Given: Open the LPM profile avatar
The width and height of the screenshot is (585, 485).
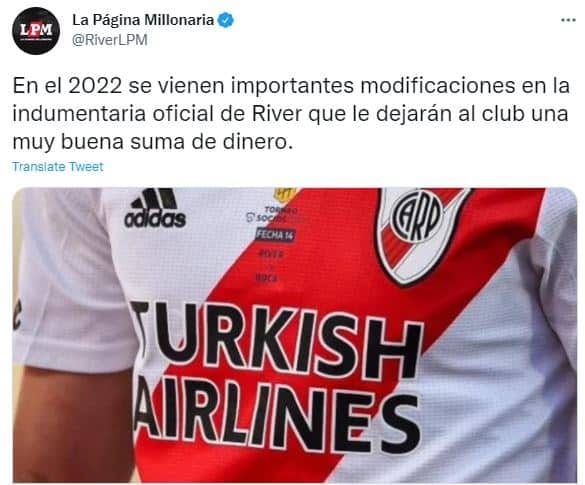Looking at the screenshot, I should point(36,31).
